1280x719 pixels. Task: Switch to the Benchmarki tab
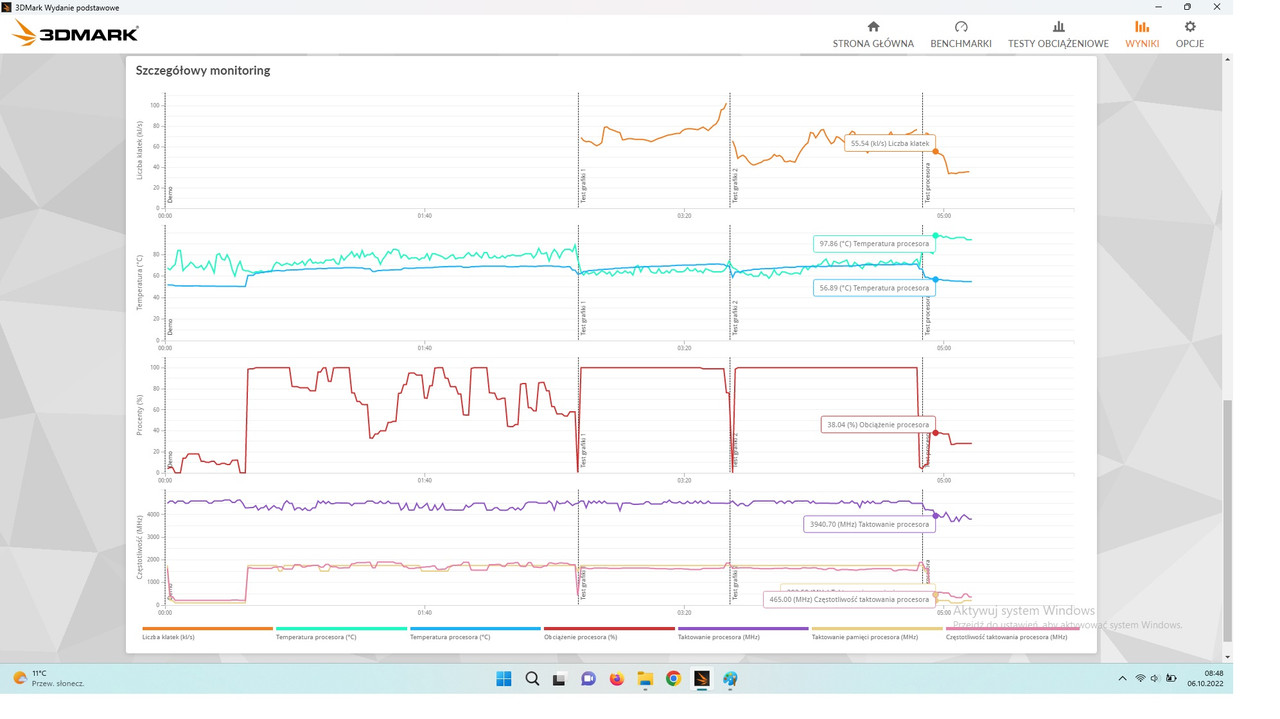(960, 34)
